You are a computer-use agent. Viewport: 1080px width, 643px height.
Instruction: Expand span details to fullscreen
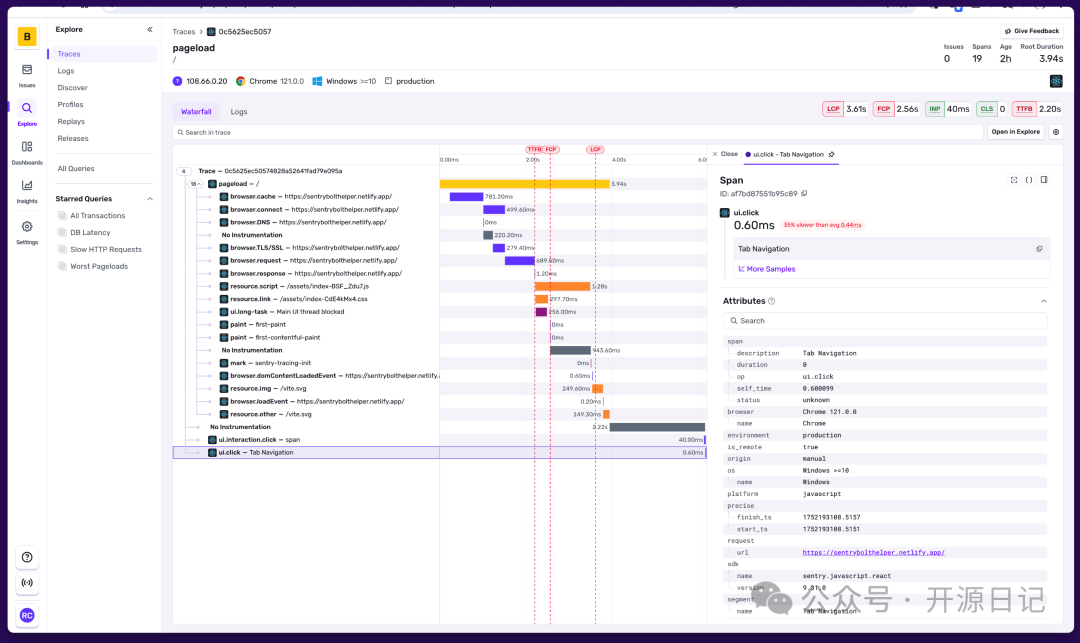point(1014,180)
